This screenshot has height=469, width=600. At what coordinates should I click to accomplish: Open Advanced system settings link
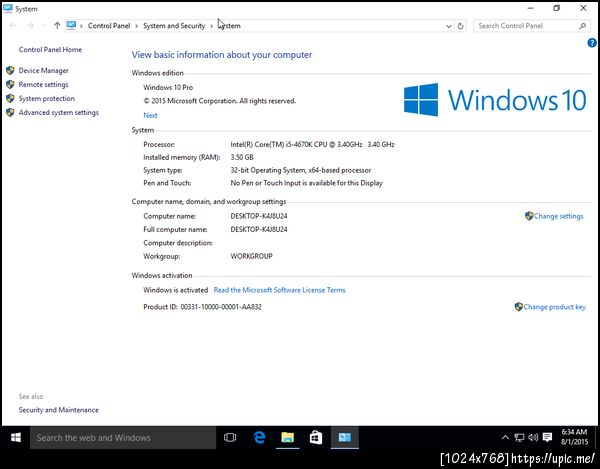(59, 112)
